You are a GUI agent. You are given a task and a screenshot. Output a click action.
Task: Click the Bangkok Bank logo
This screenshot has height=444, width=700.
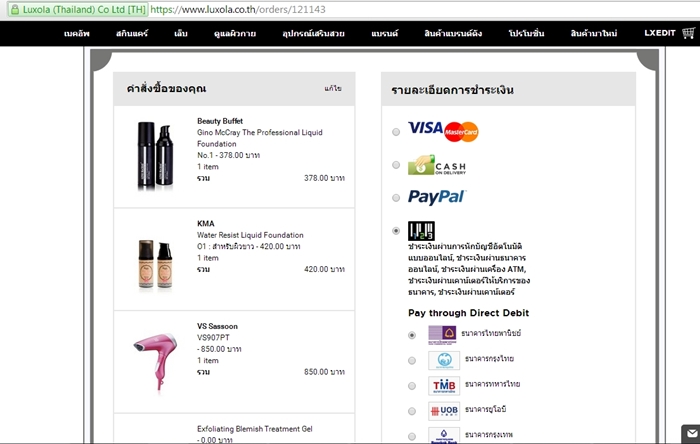click(444, 436)
